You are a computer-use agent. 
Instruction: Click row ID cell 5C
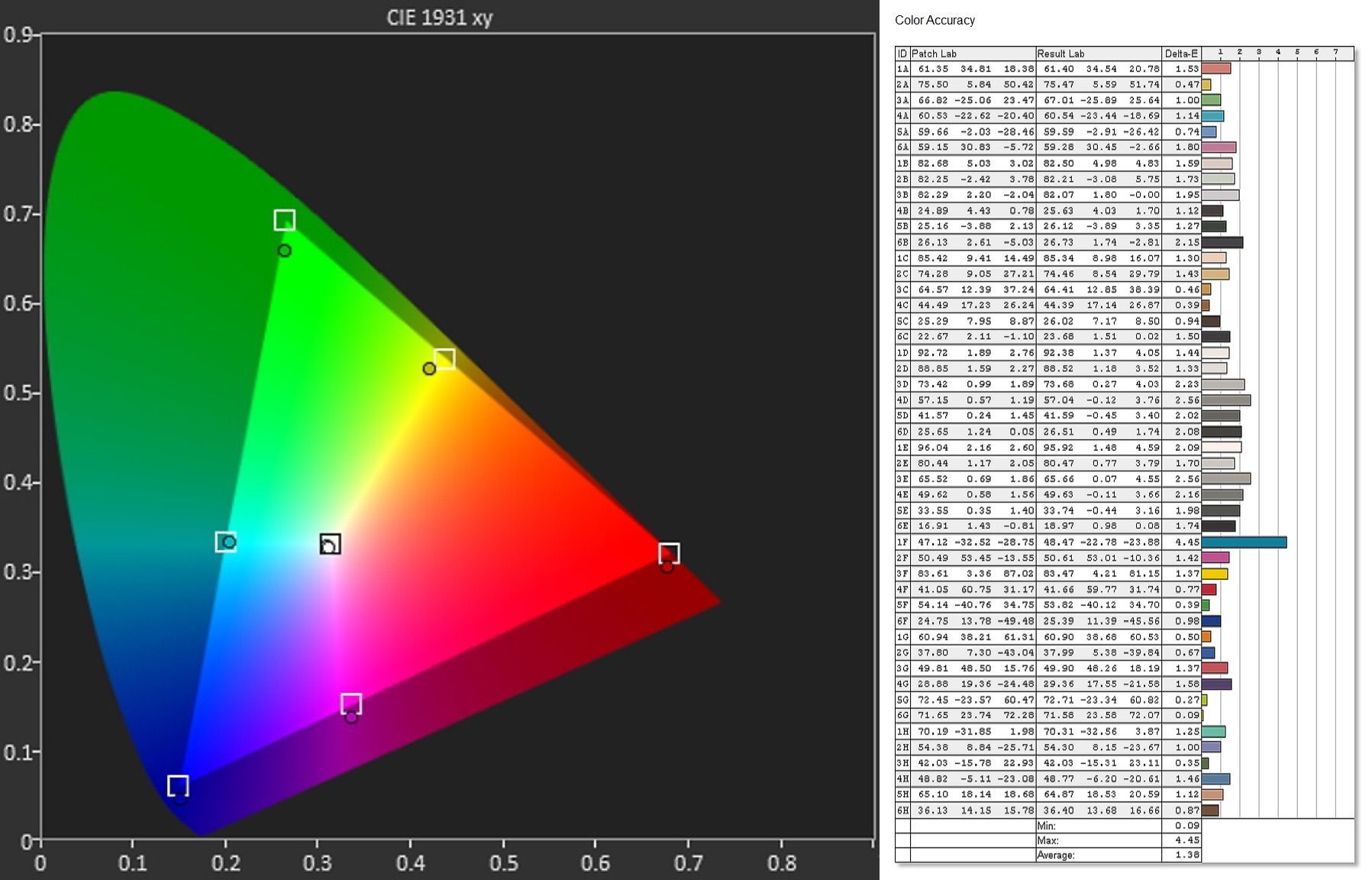pyautogui.click(x=902, y=322)
